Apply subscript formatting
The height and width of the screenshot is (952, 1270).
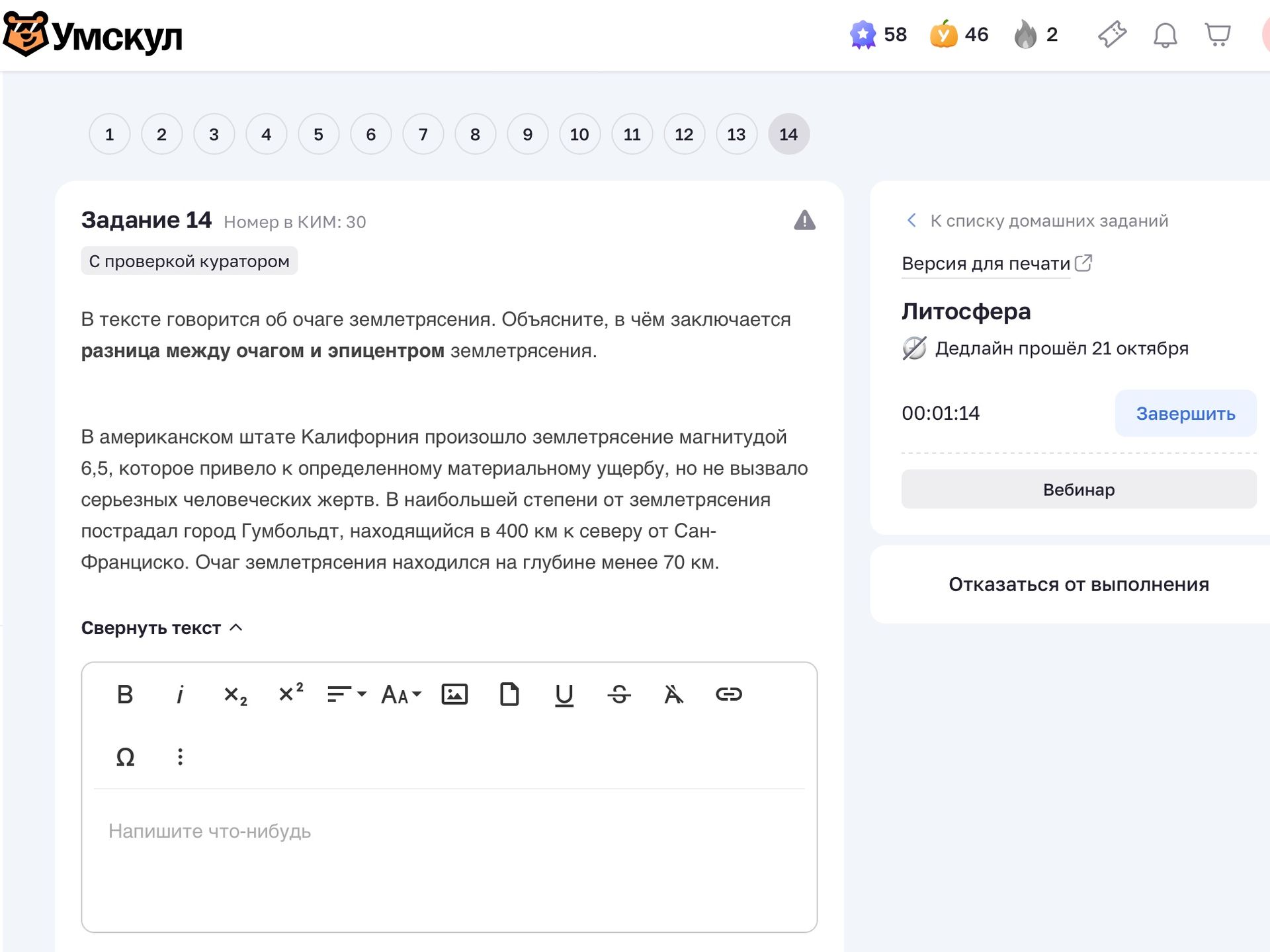click(235, 695)
